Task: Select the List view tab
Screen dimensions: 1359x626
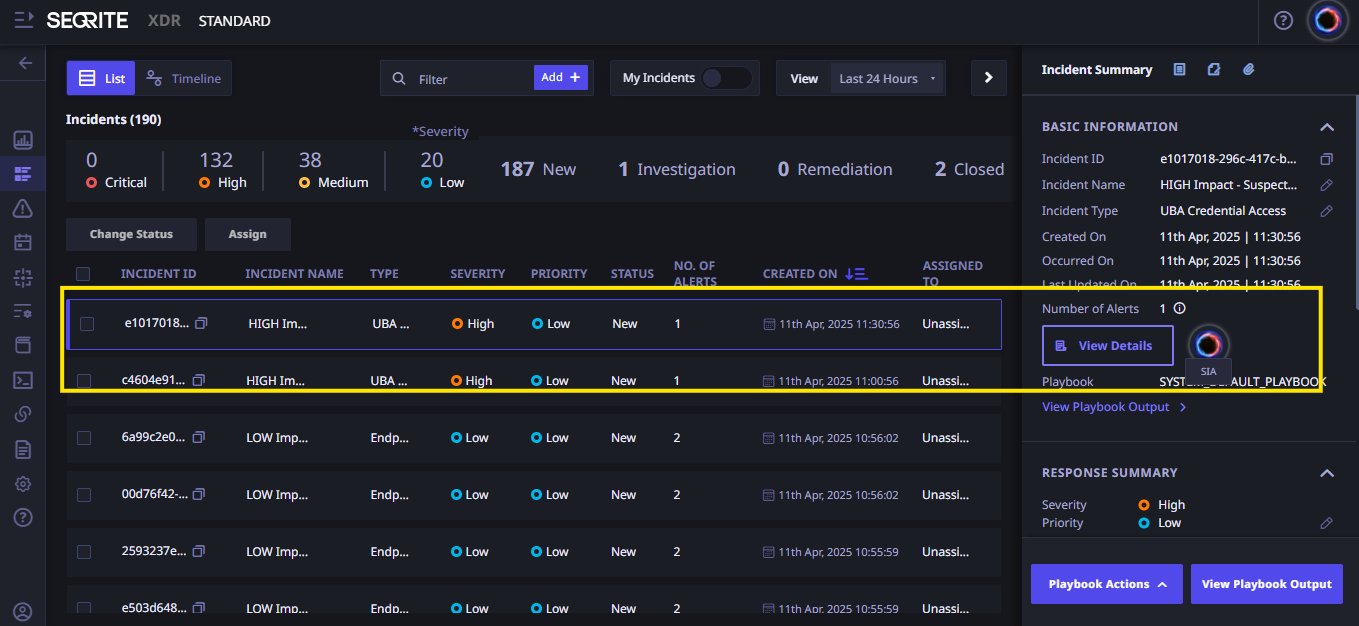Action: click(101, 78)
